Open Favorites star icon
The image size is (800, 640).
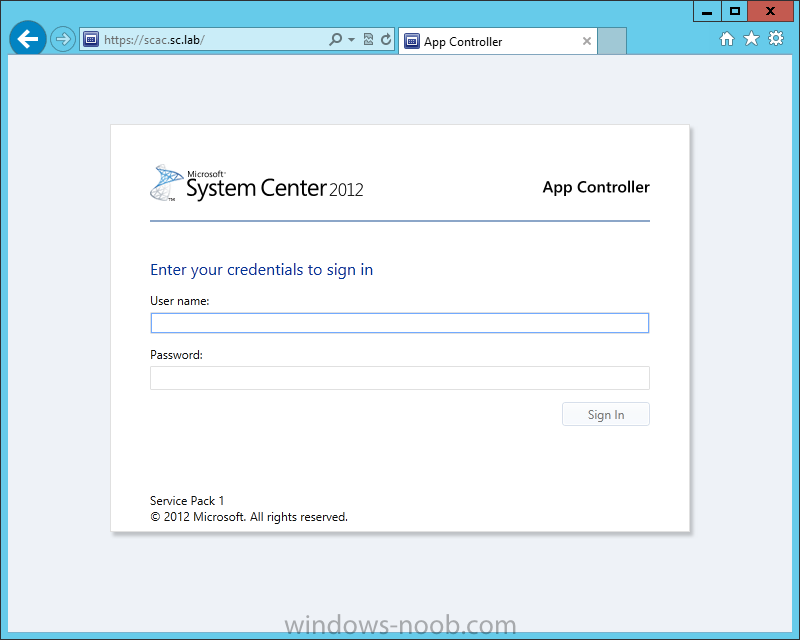(751, 38)
